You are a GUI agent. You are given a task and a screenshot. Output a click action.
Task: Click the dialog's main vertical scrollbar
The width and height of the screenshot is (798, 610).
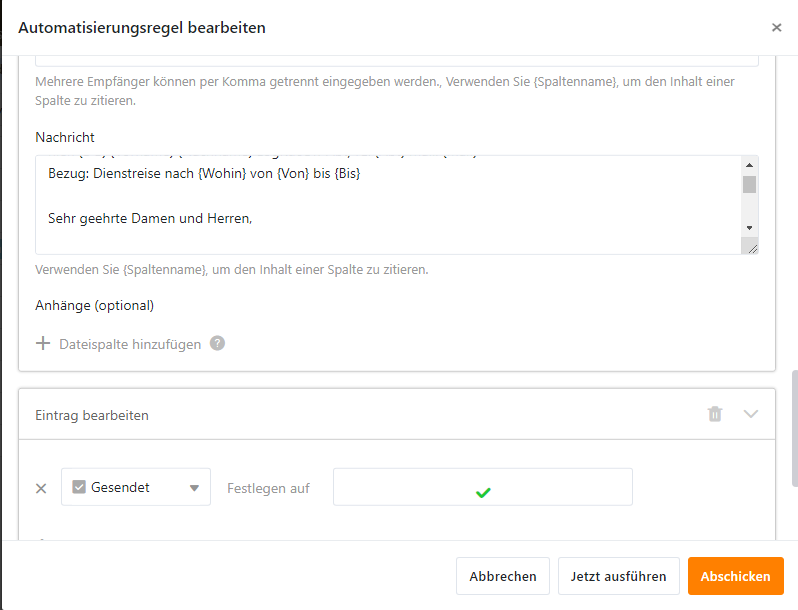click(x=794, y=428)
